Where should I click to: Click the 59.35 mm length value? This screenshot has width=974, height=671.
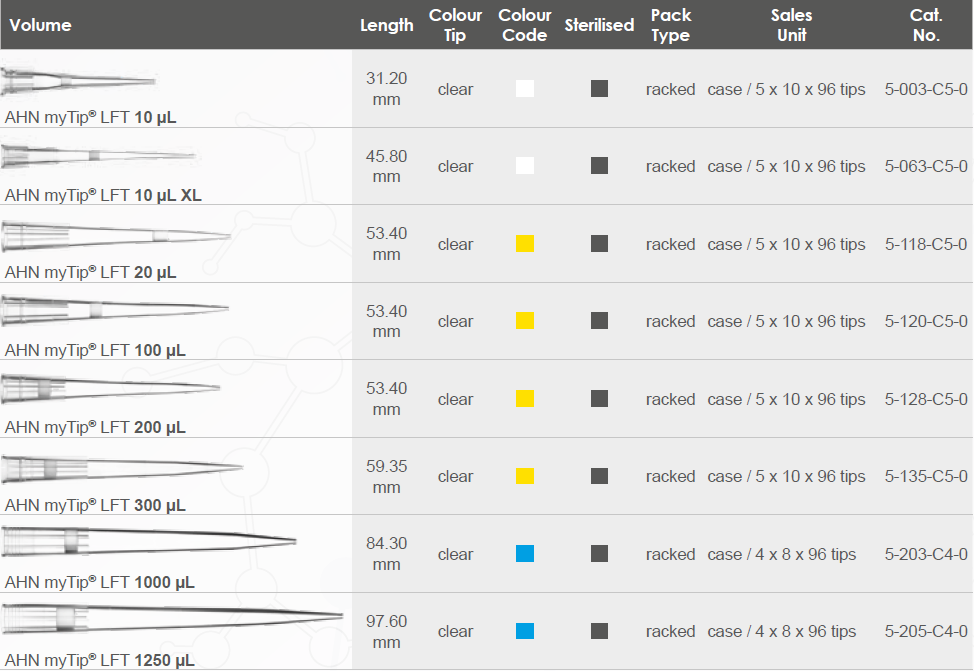(x=386, y=477)
